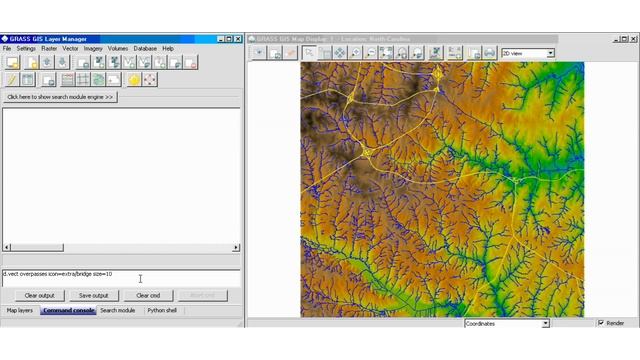The width and height of the screenshot is (640, 360).
Task: Show attribute table icon
Action: pyautogui.click(x=28, y=79)
